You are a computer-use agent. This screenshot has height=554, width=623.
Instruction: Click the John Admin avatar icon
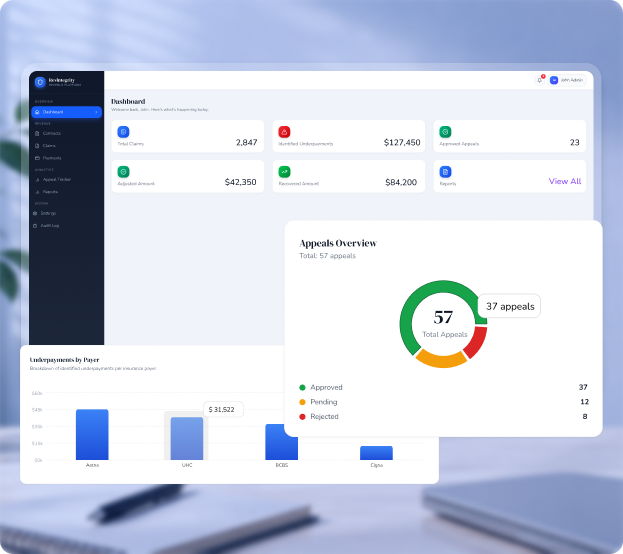click(x=553, y=80)
